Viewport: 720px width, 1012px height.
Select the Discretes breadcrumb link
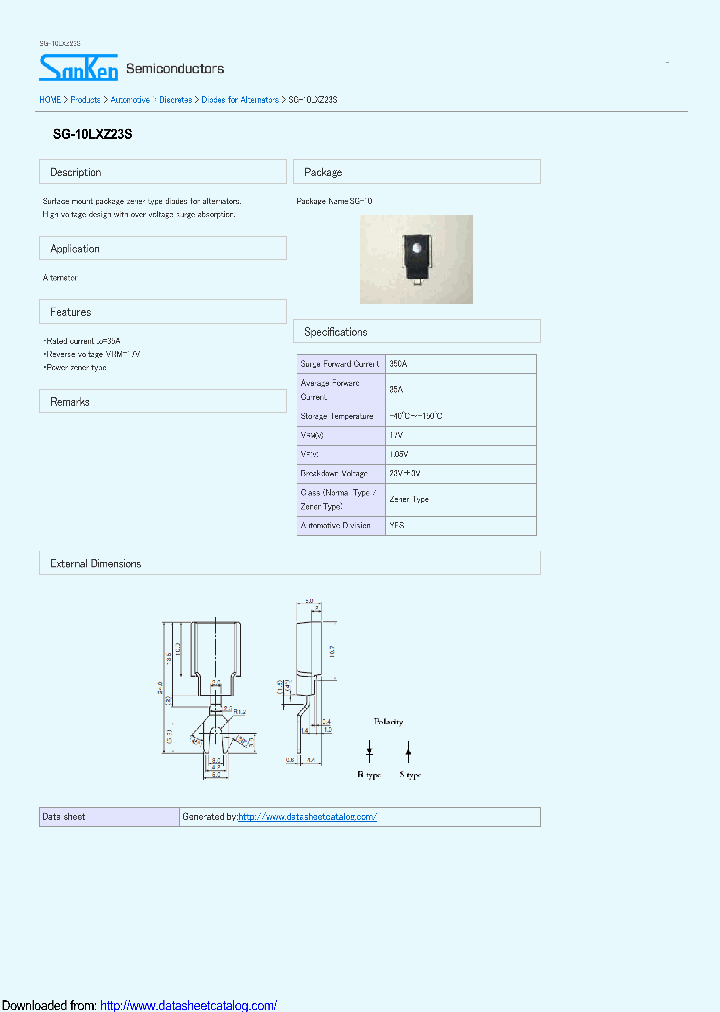pyautogui.click(x=176, y=100)
